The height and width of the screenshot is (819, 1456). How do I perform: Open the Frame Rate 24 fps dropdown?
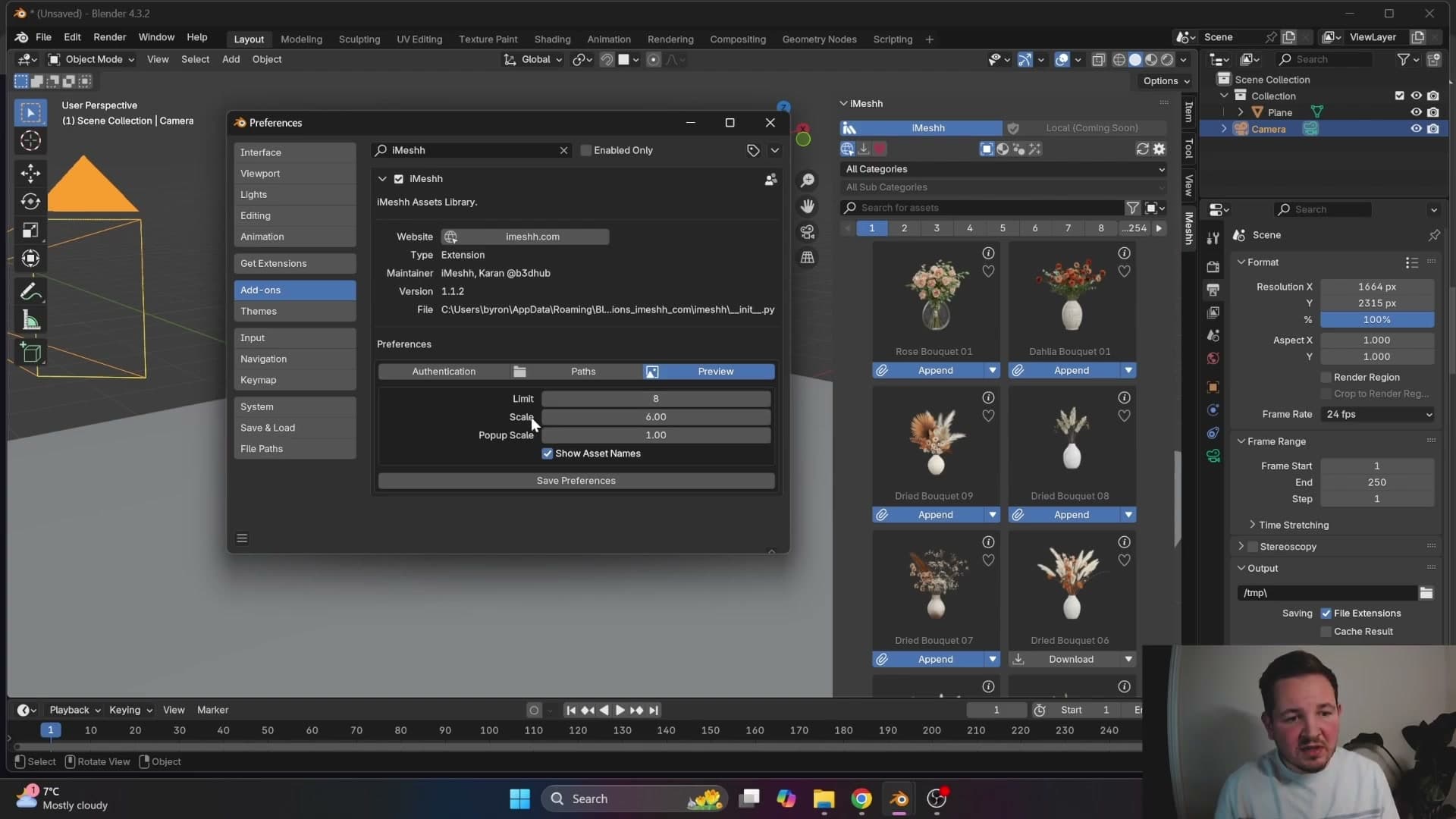click(x=1378, y=415)
